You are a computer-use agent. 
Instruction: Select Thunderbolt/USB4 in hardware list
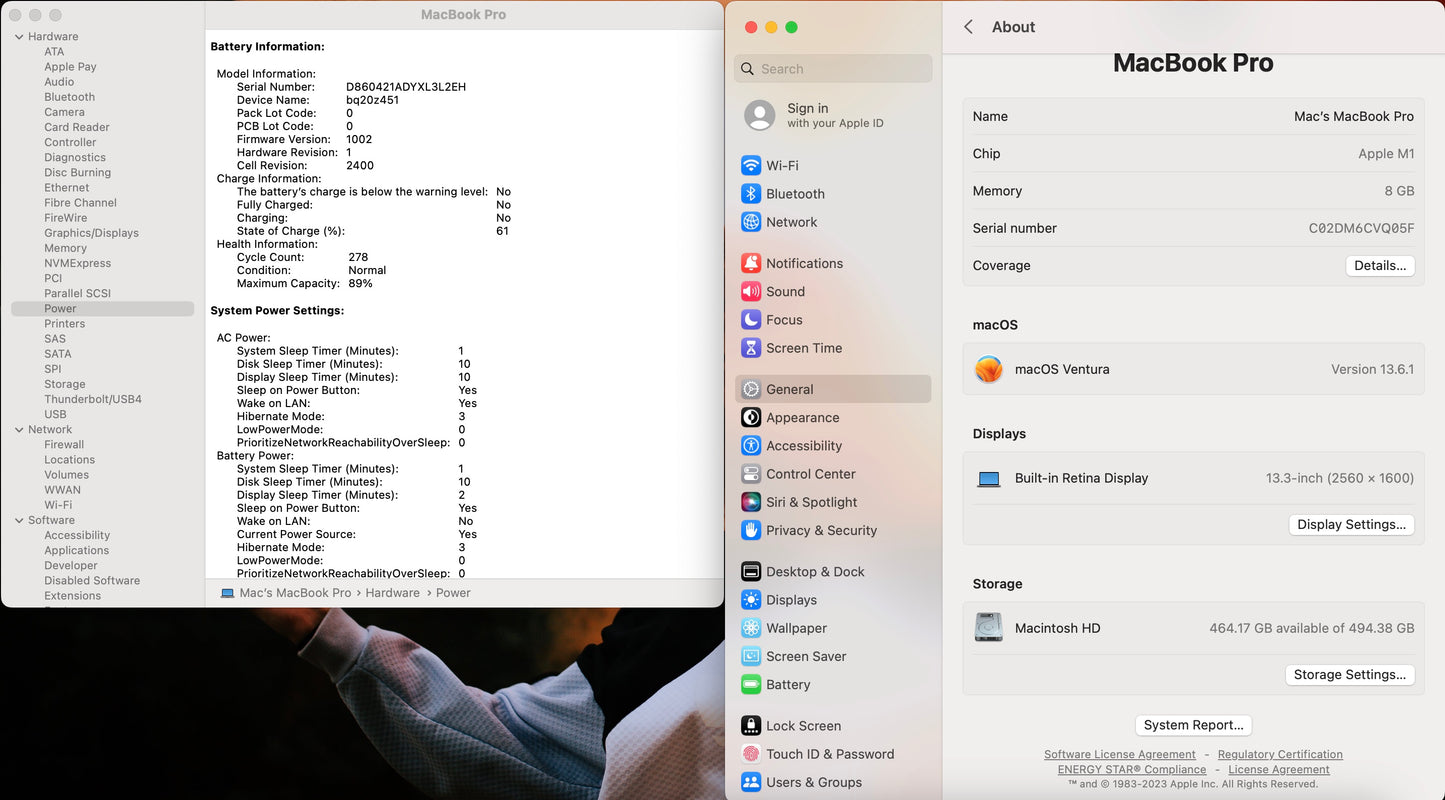point(93,399)
